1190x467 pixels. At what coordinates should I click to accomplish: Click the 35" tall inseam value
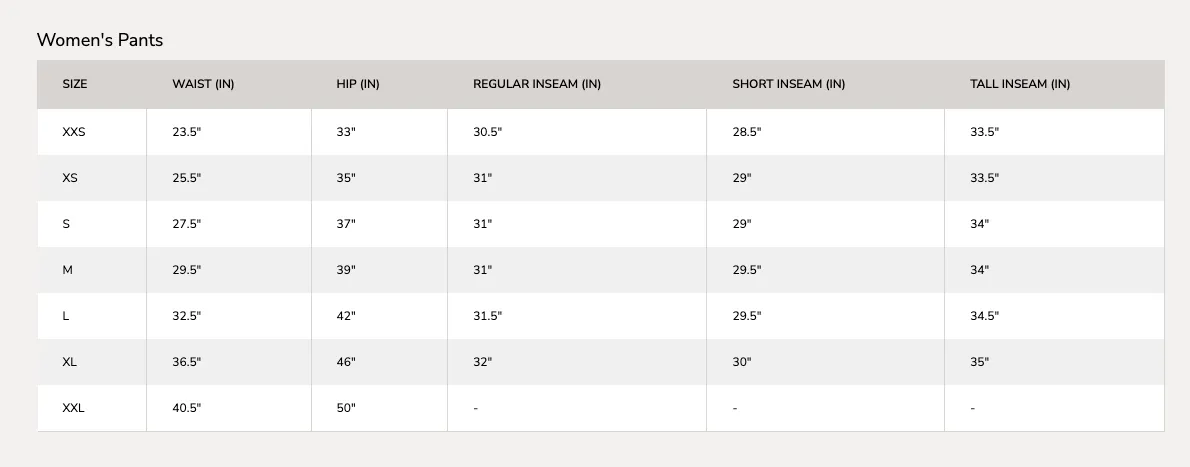click(x=979, y=362)
